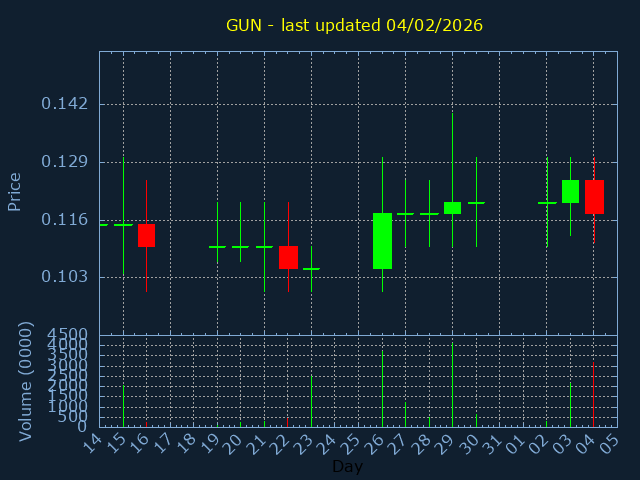Click the 0.129 price axis label
The height and width of the screenshot is (480, 640).
[64, 162]
